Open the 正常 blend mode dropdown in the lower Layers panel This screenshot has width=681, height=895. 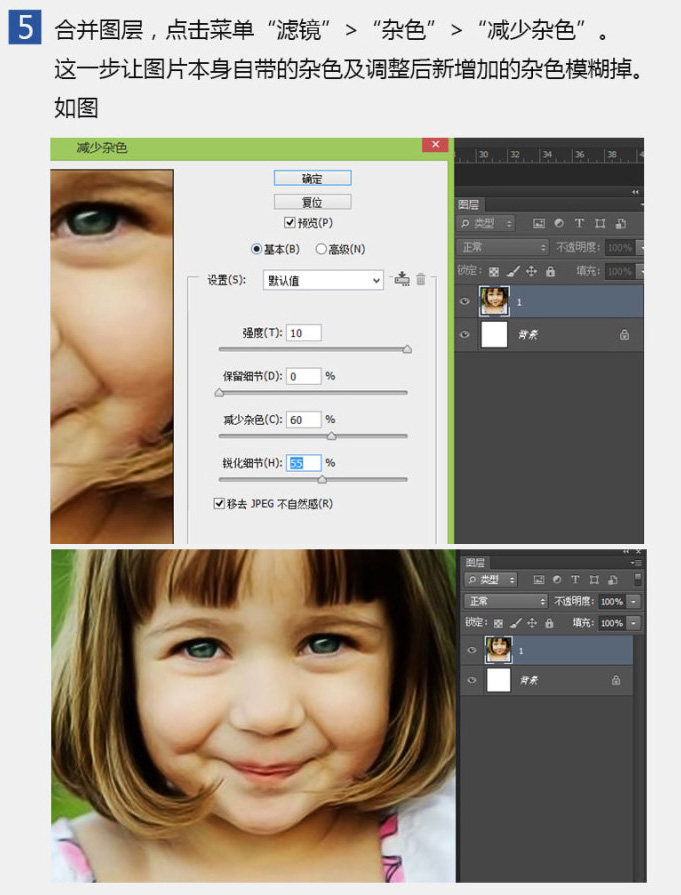click(x=507, y=601)
